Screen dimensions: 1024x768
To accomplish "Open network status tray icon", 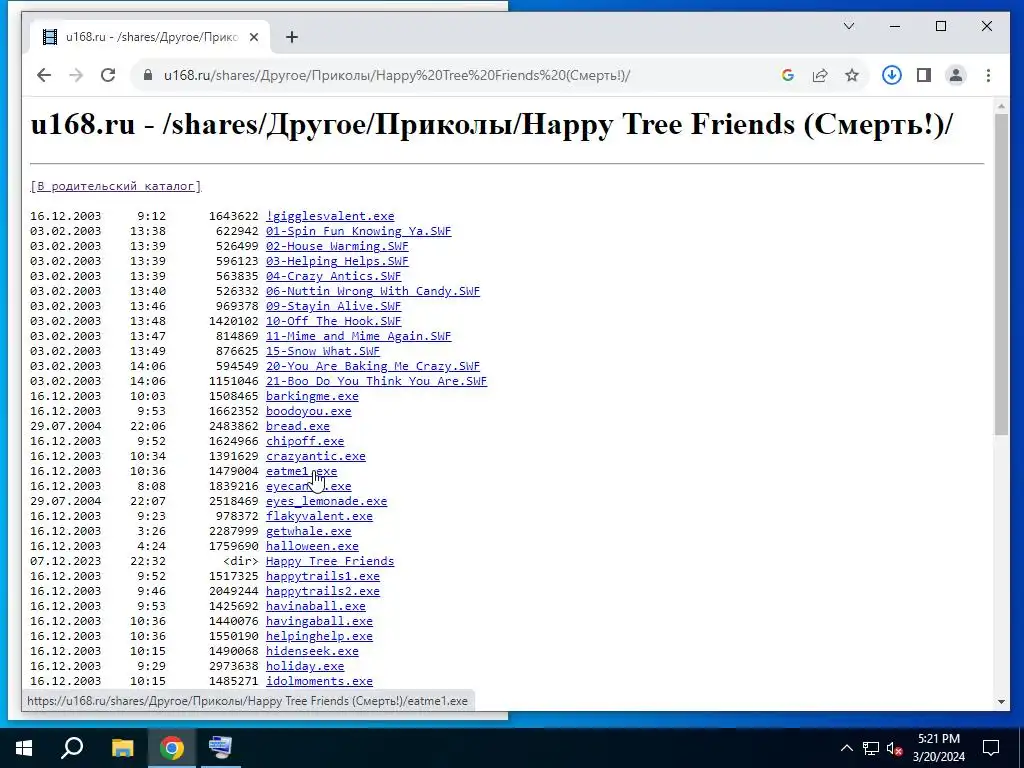I will click(x=871, y=748).
